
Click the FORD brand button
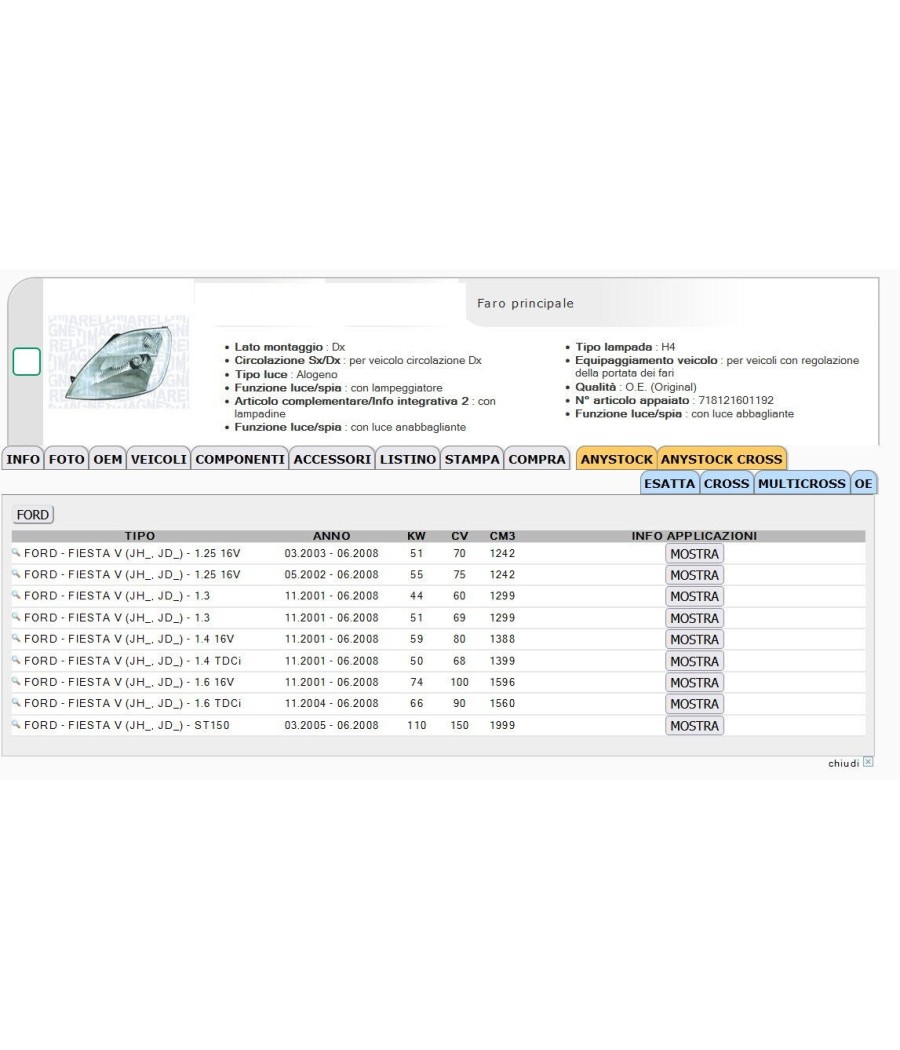[33, 515]
